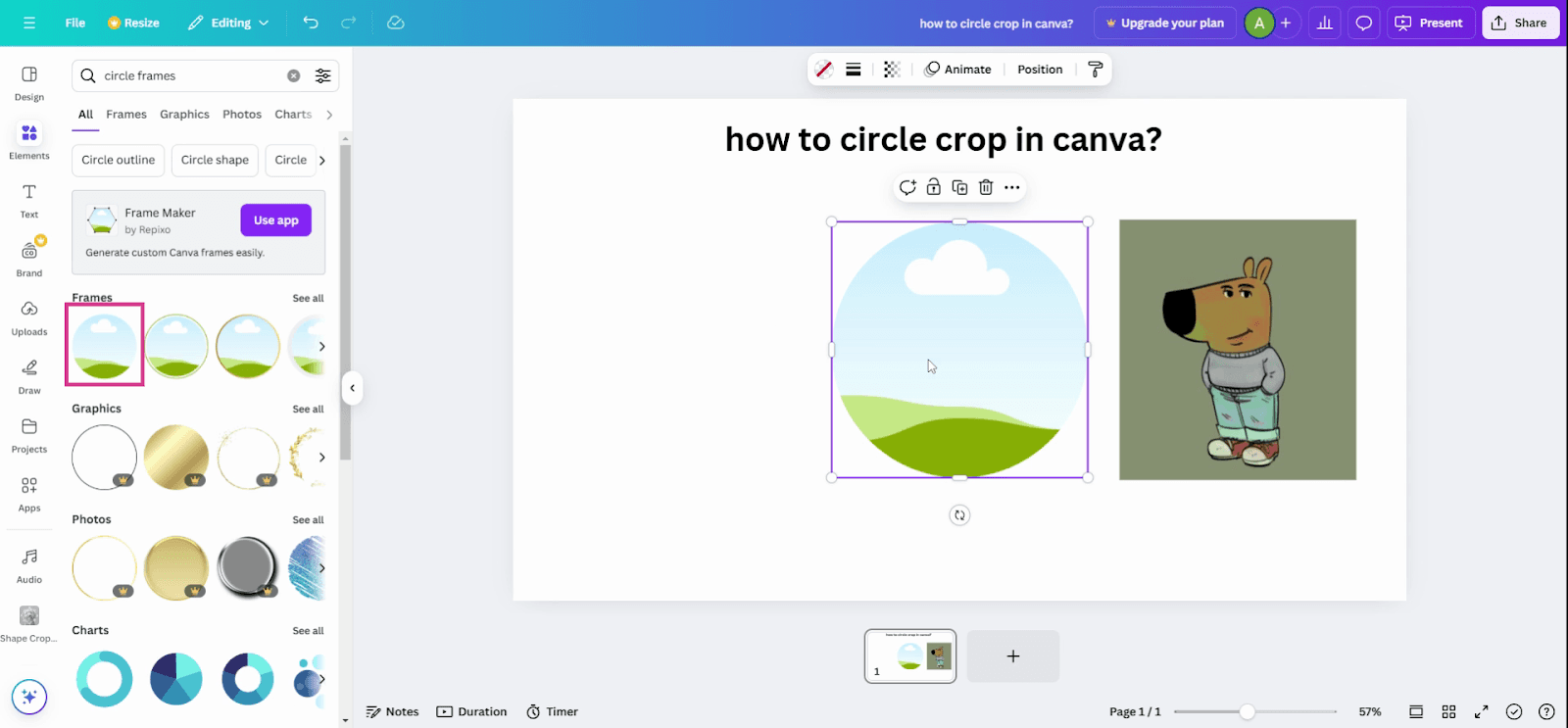
Task: Open the File menu
Action: coord(75,23)
